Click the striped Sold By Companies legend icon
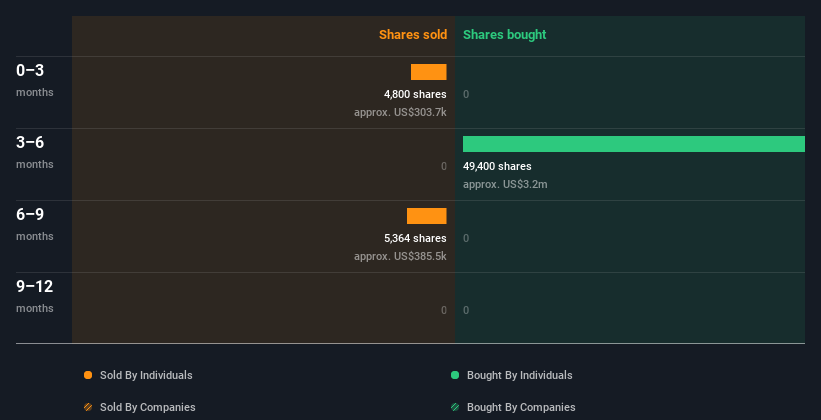Image resolution: width=821 pixels, height=420 pixels. click(88, 407)
